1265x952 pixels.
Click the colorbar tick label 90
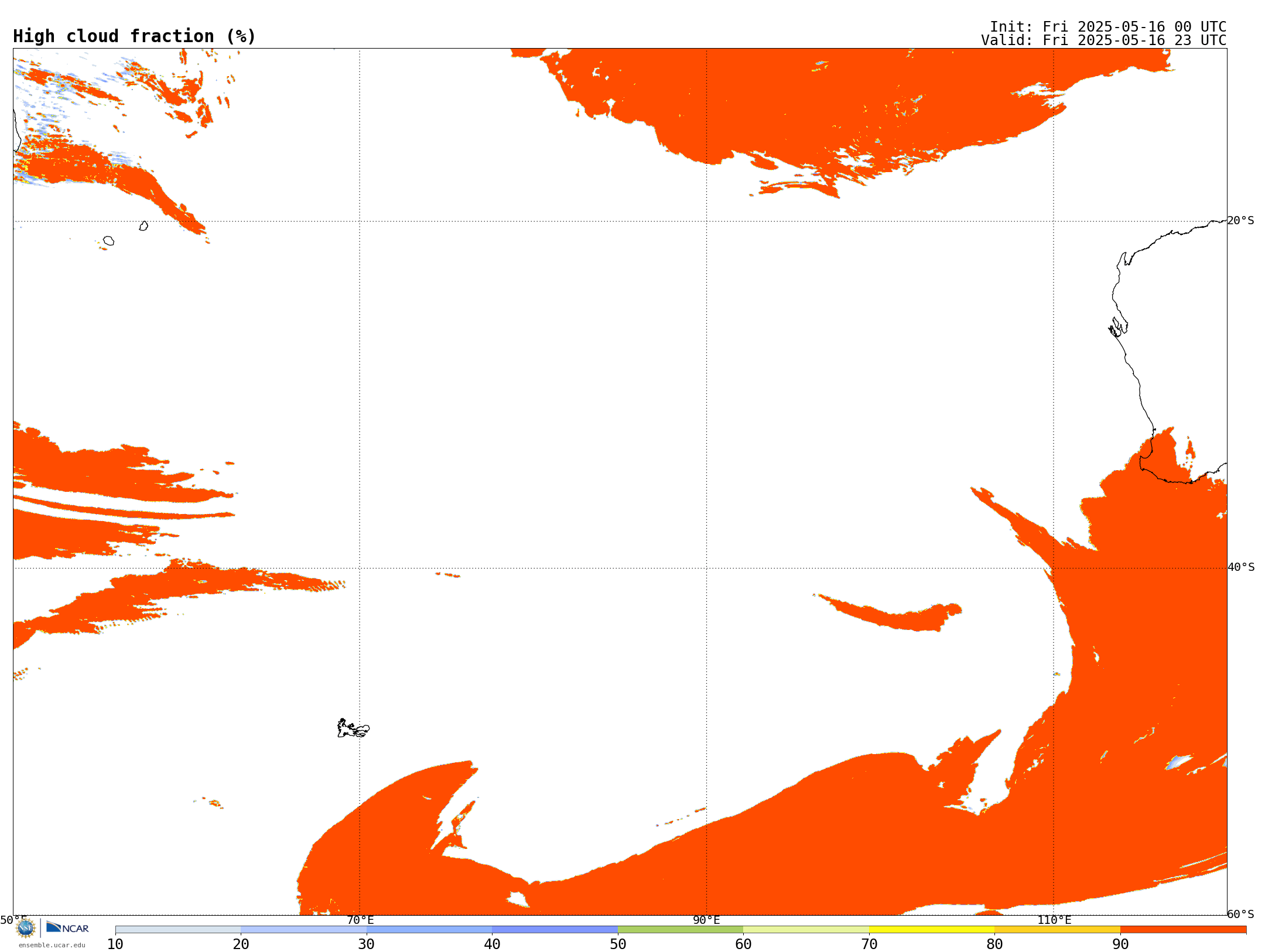[1120, 944]
